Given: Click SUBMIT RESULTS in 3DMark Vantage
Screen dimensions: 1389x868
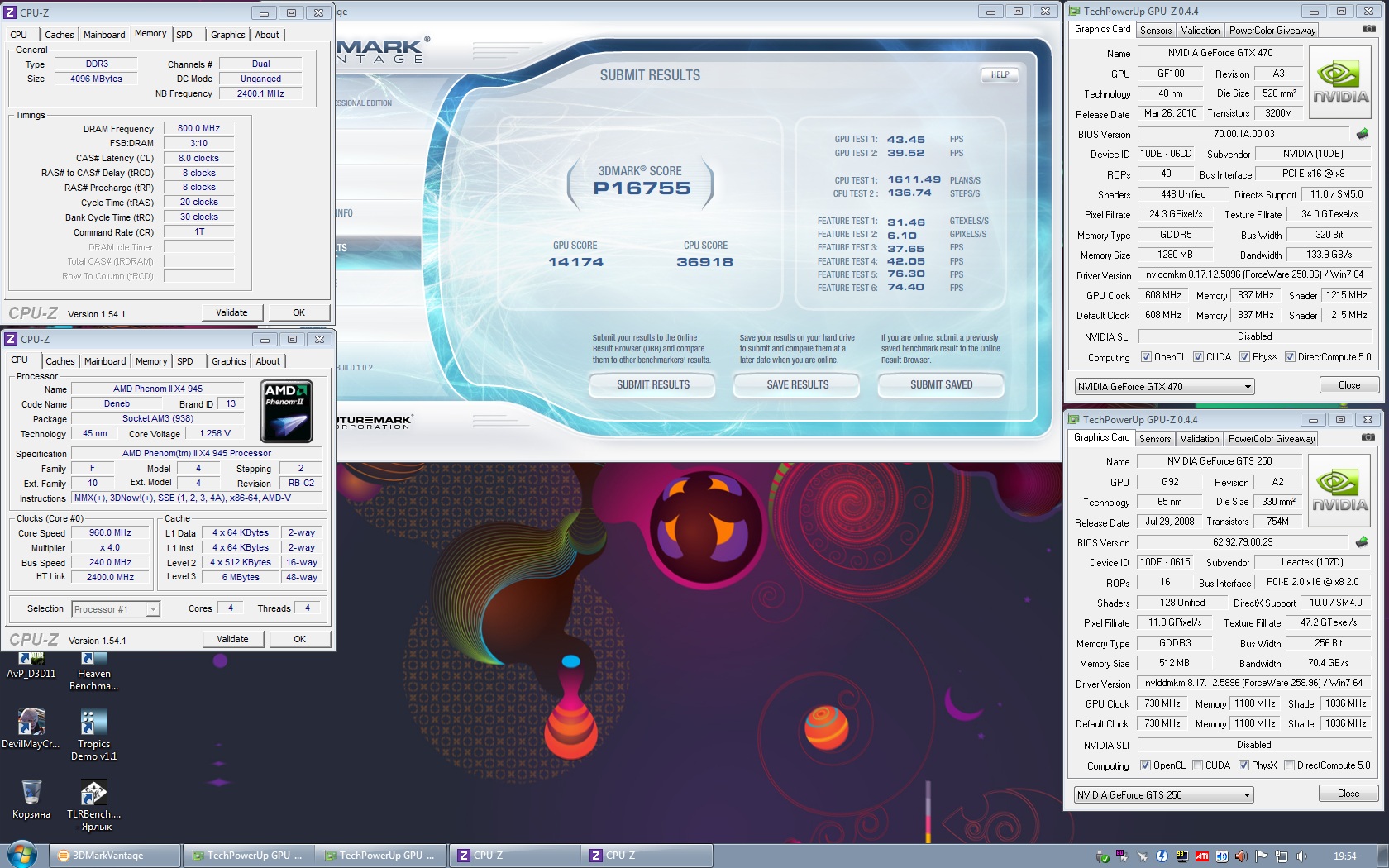Looking at the screenshot, I should click(653, 385).
